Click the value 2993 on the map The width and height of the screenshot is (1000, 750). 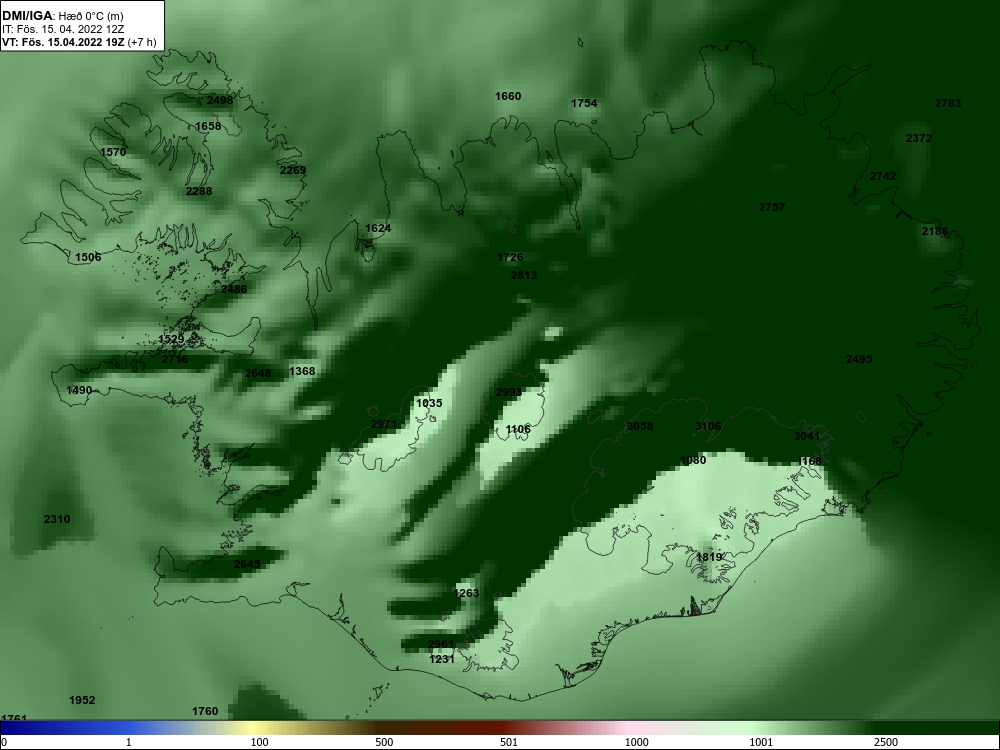[x=509, y=392]
